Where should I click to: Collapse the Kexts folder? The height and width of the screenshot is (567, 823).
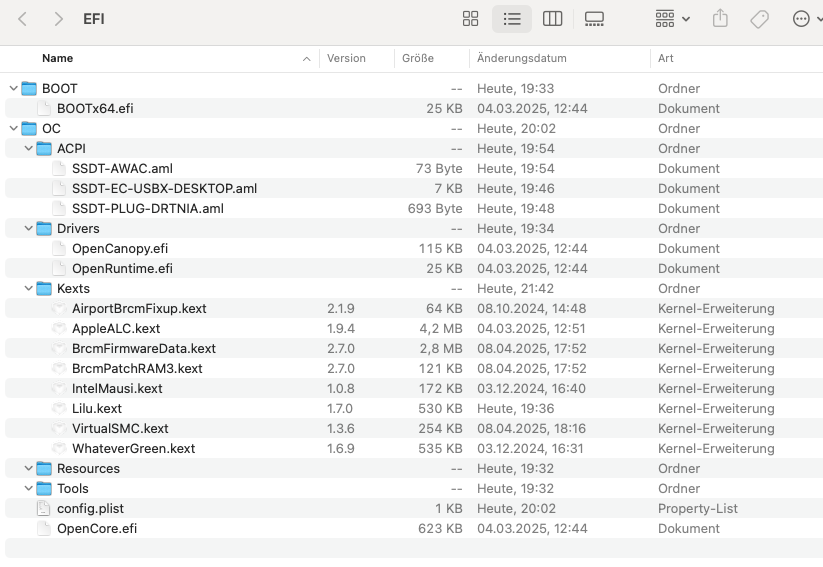click(28, 288)
